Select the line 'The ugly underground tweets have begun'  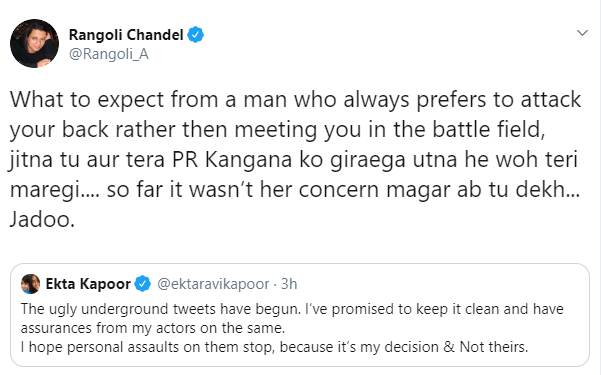[161, 309]
